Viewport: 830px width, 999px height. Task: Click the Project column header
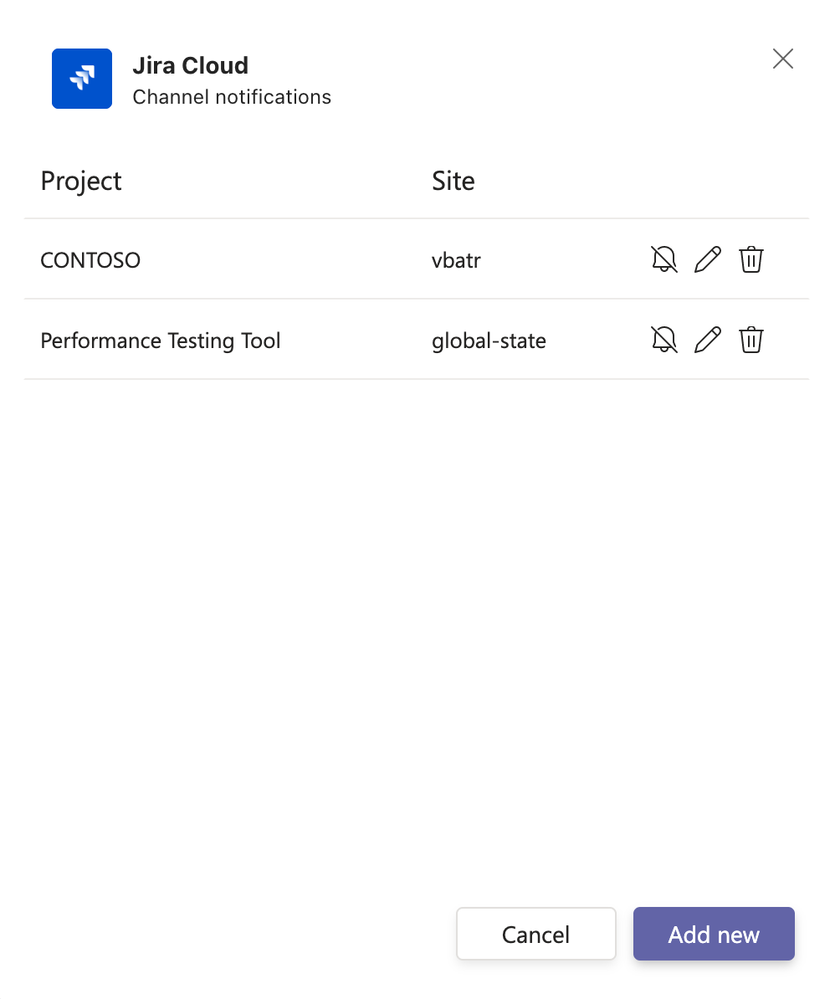[x=80, y=181]
